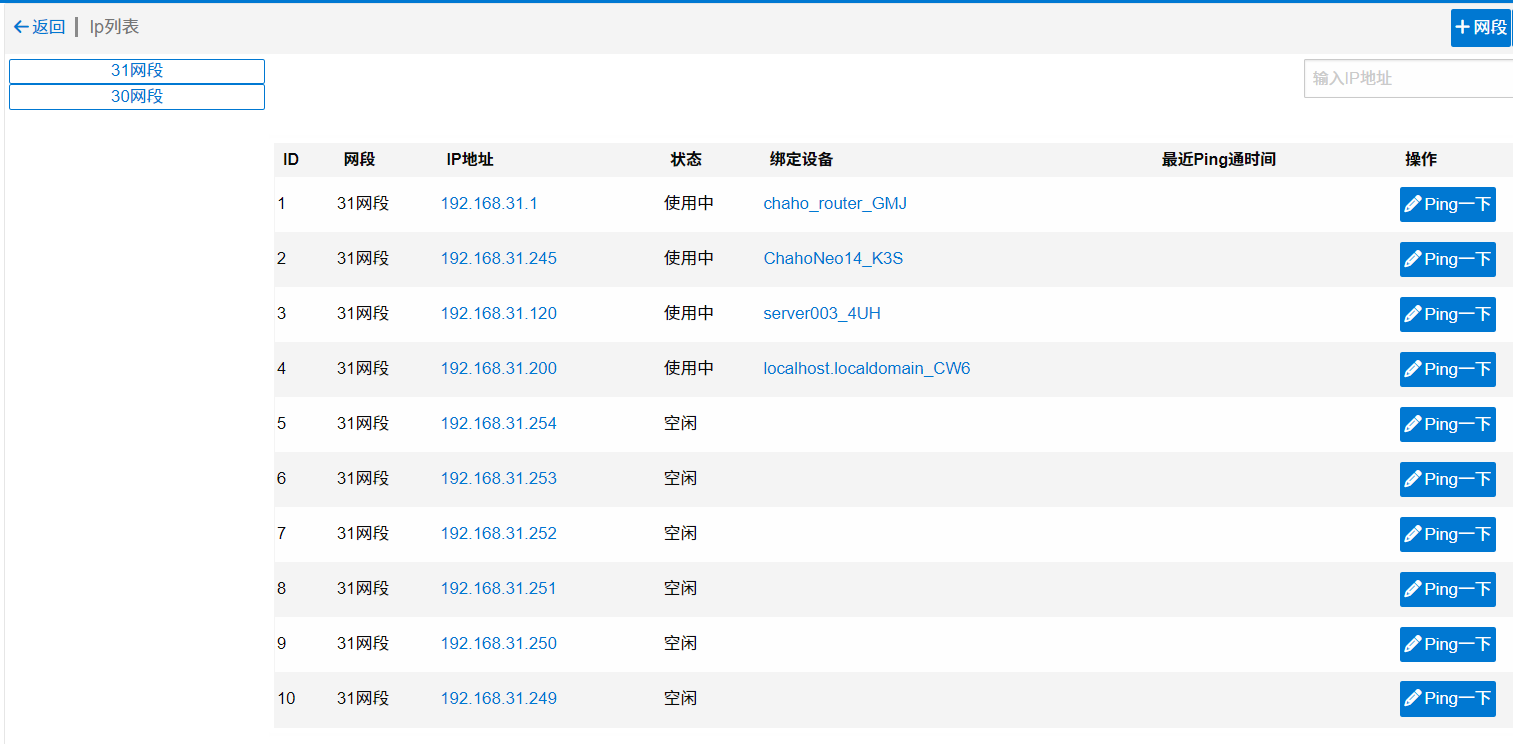The image size is (1513, 744).
Task: Go back using the 返回 link
Action: click(x=39, y=27)
